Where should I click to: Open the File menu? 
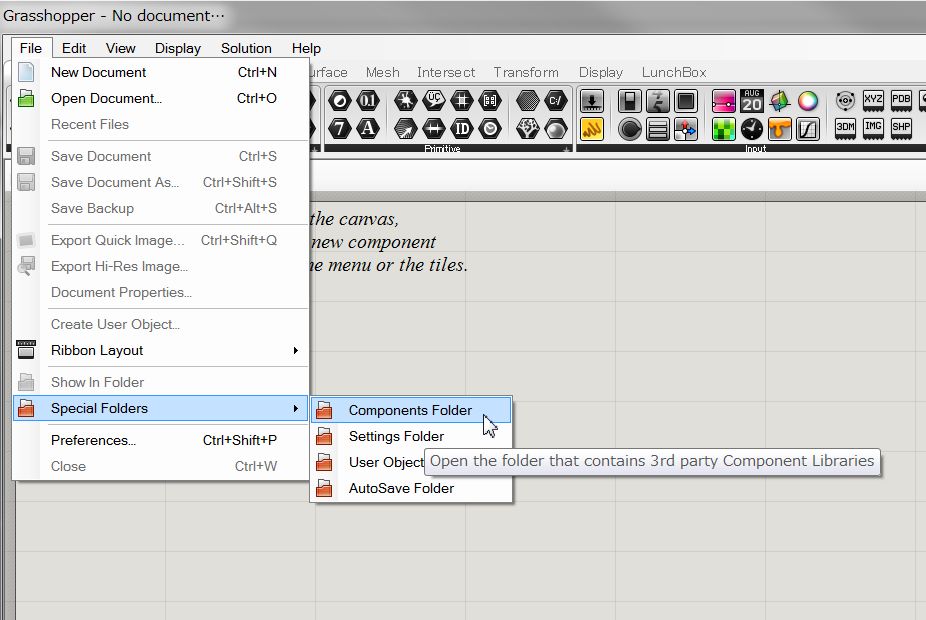point(31,48)
